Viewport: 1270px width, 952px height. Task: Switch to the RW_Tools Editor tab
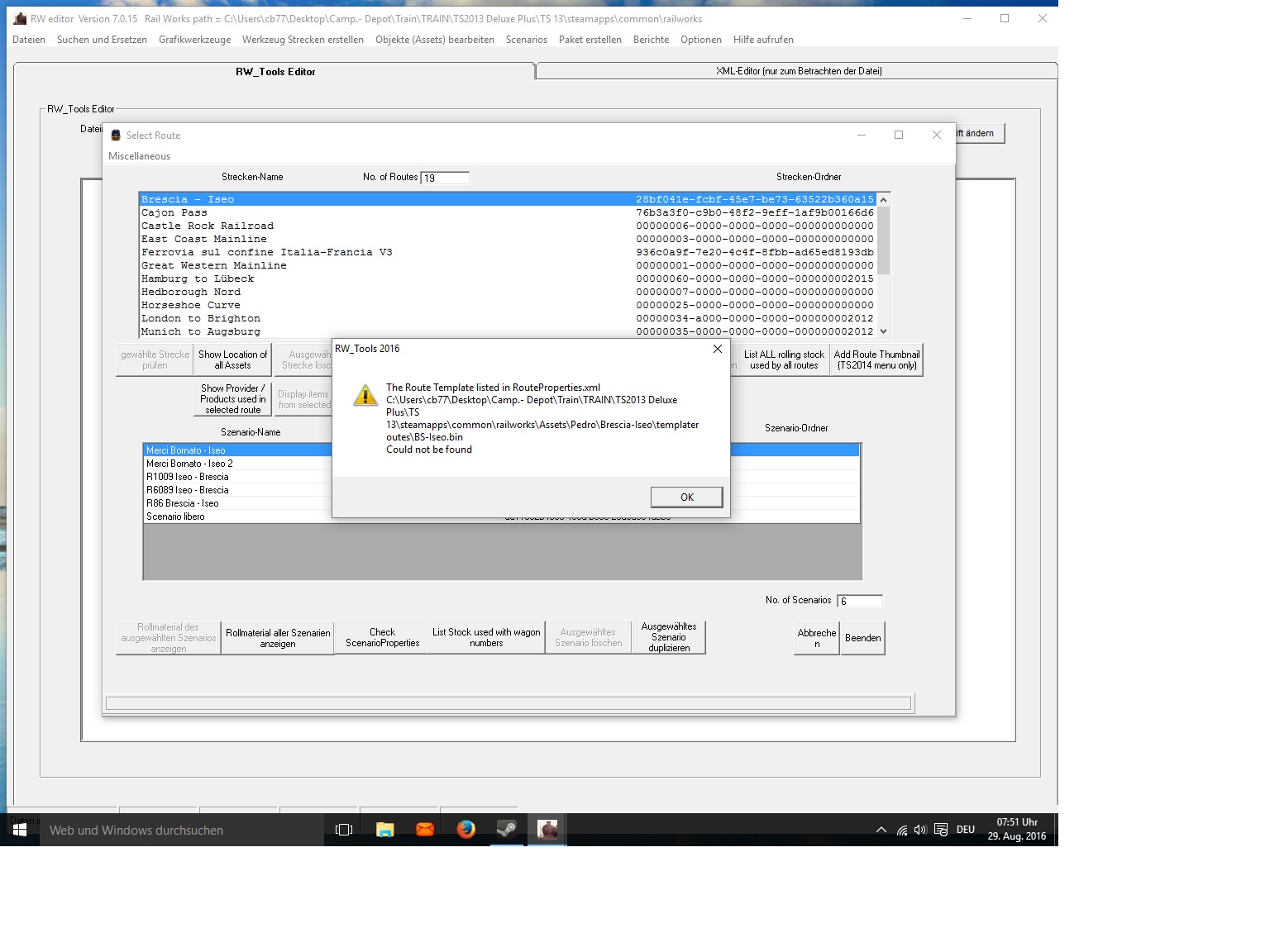(275, 72)
